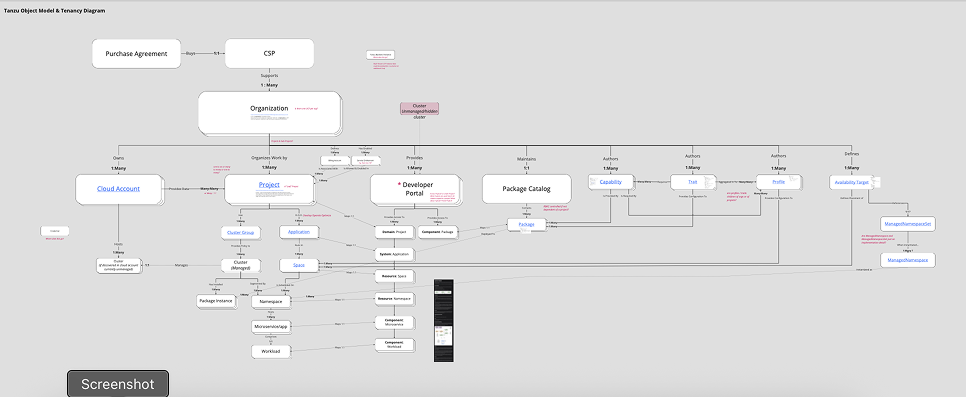Select the Workload node on the left
966x397 pixels.
coord(270,351)
